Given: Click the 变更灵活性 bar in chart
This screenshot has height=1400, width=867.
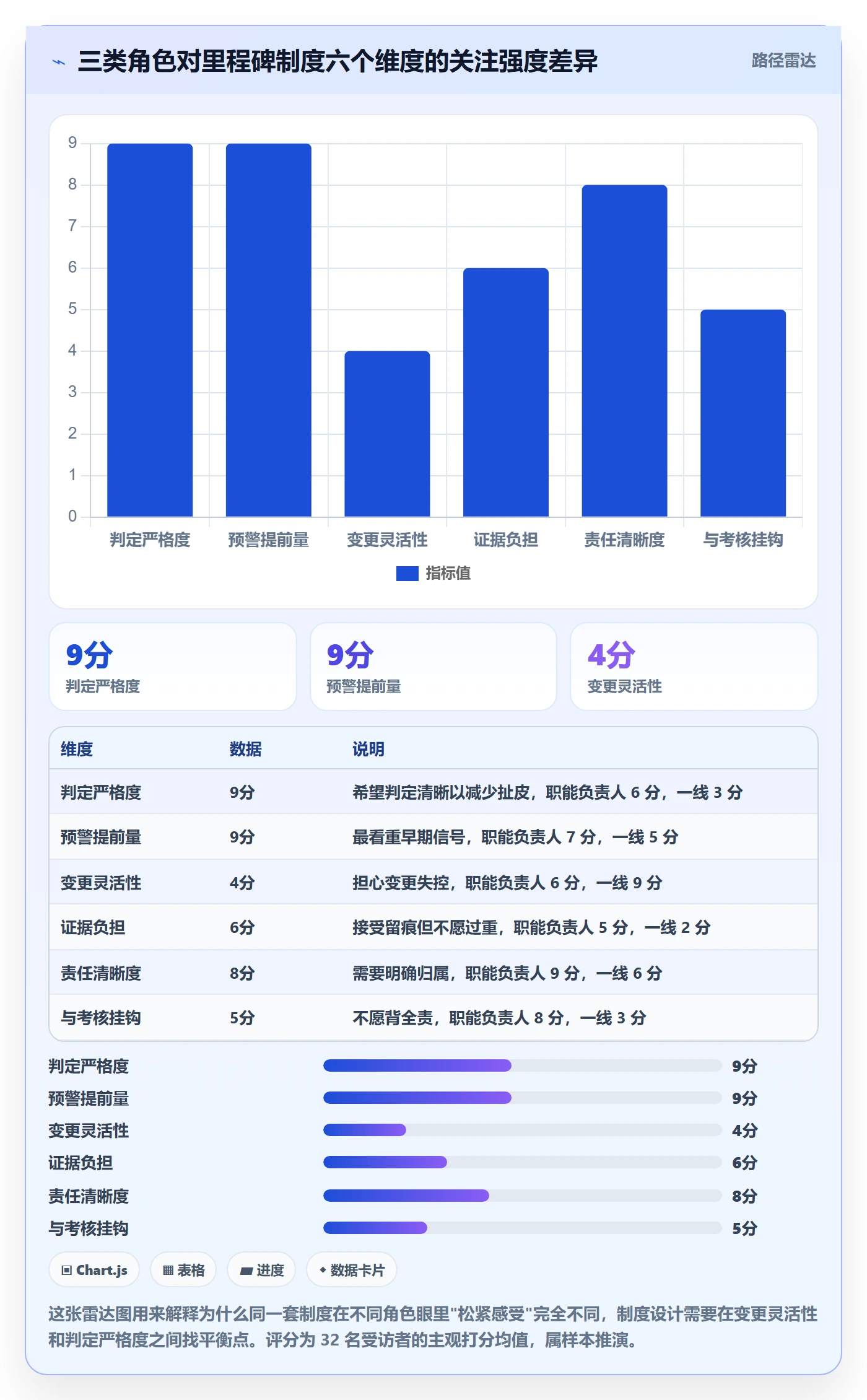Looking at the screenshot, I should (387, 434).
